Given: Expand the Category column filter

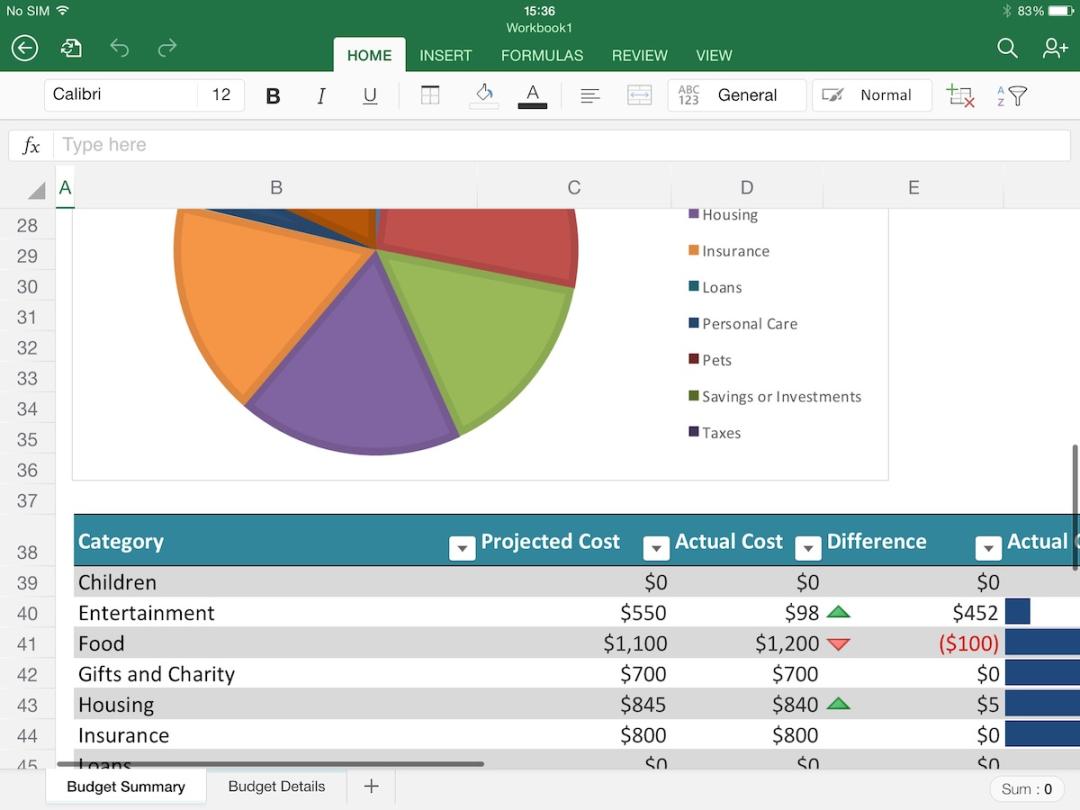Looking at the screenshot, I should coord(462,548).
